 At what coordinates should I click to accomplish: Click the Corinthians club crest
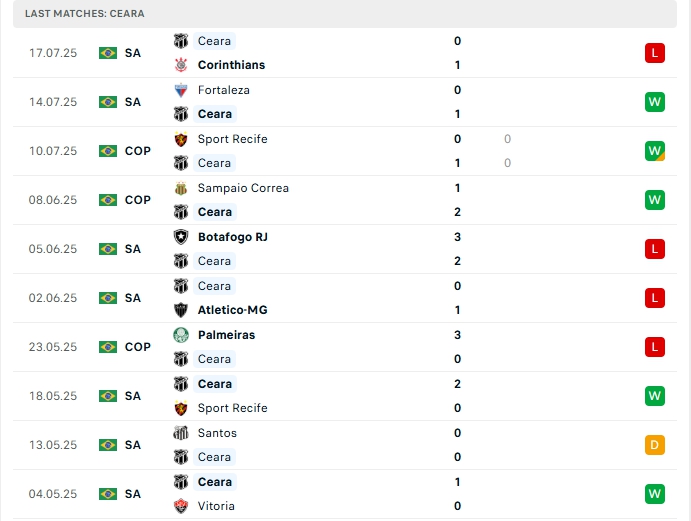pyautogui.click(x=181, y=65)
